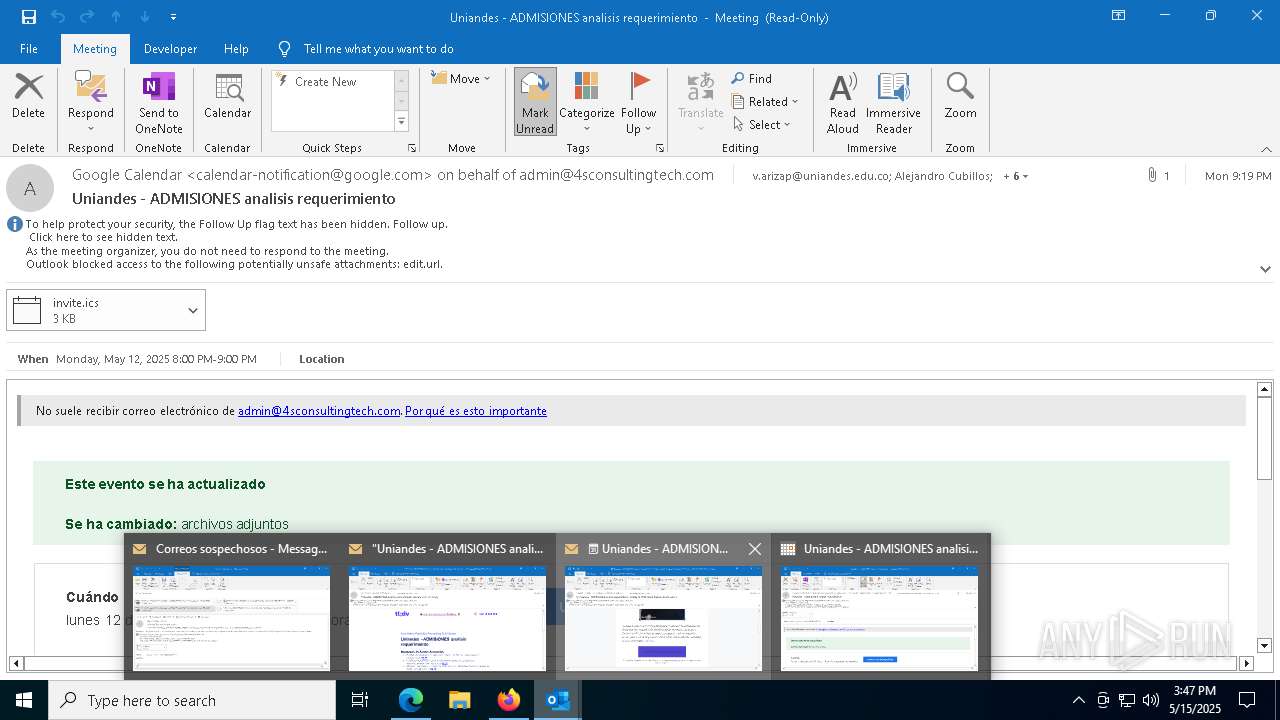The image size is (1280, 720).
Task: Open the volume control tray icon
Action: point(1150,700)
